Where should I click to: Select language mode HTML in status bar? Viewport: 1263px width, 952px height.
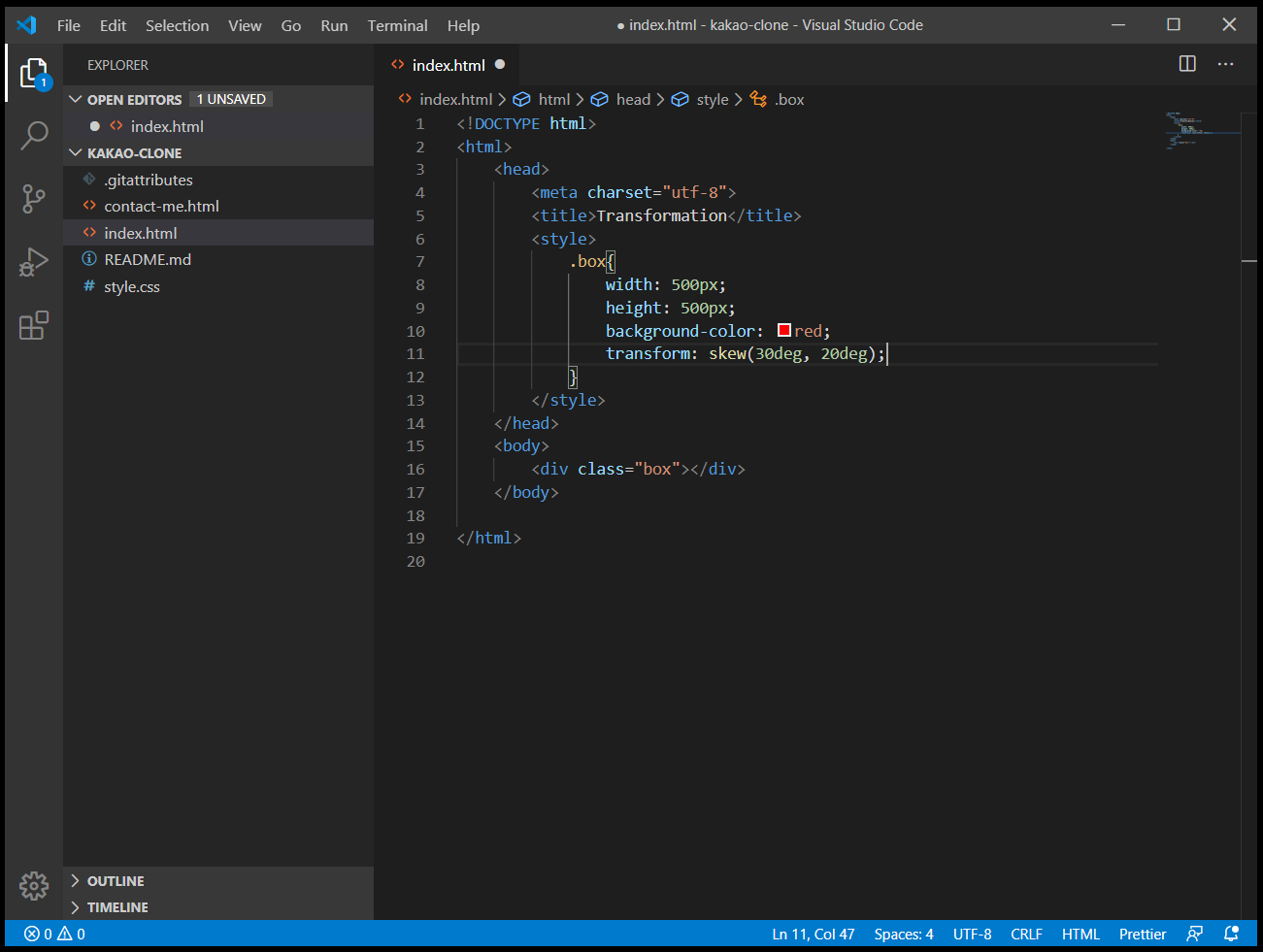1080,934
